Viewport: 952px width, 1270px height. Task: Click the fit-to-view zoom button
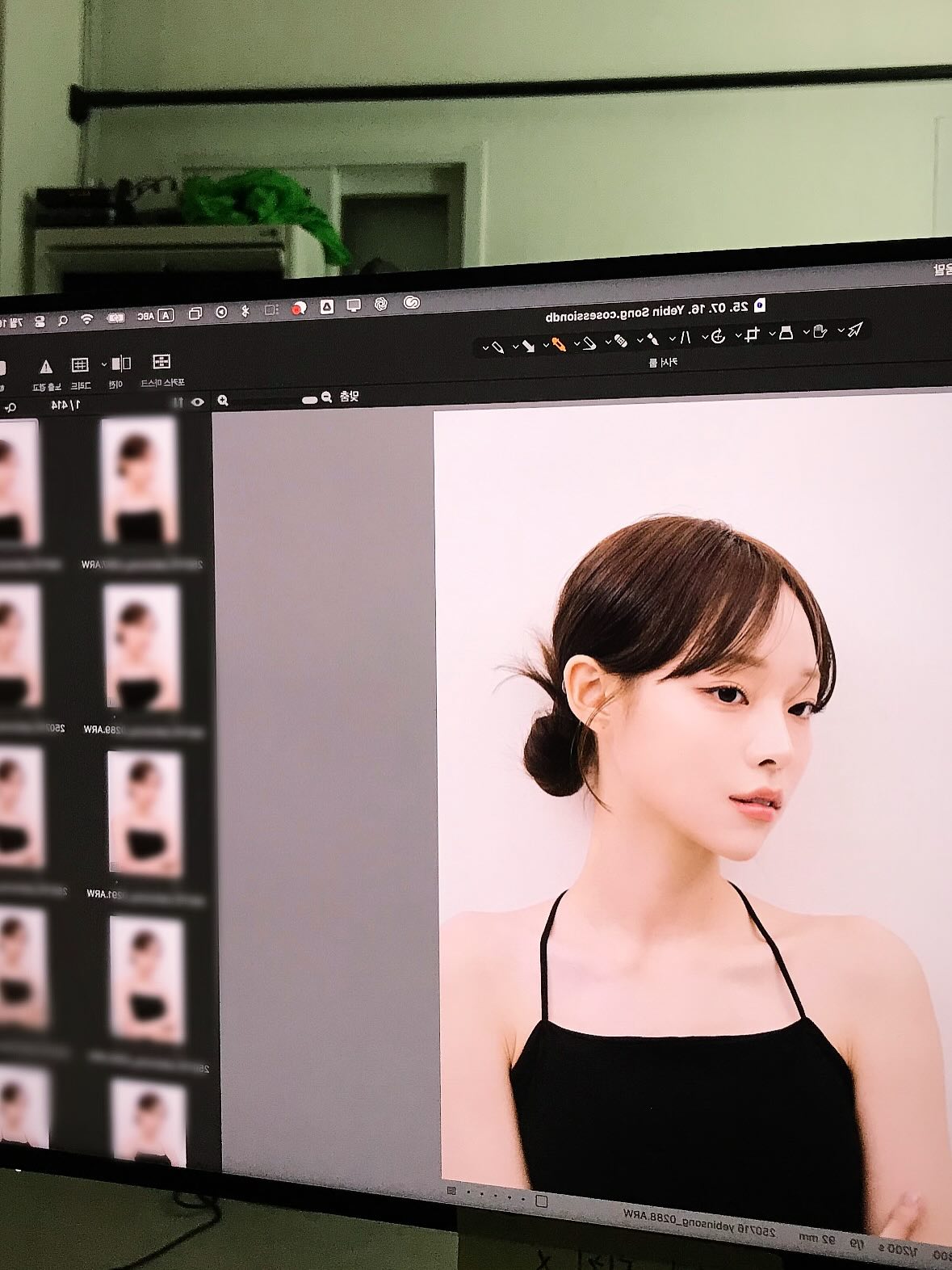[348, 397]
